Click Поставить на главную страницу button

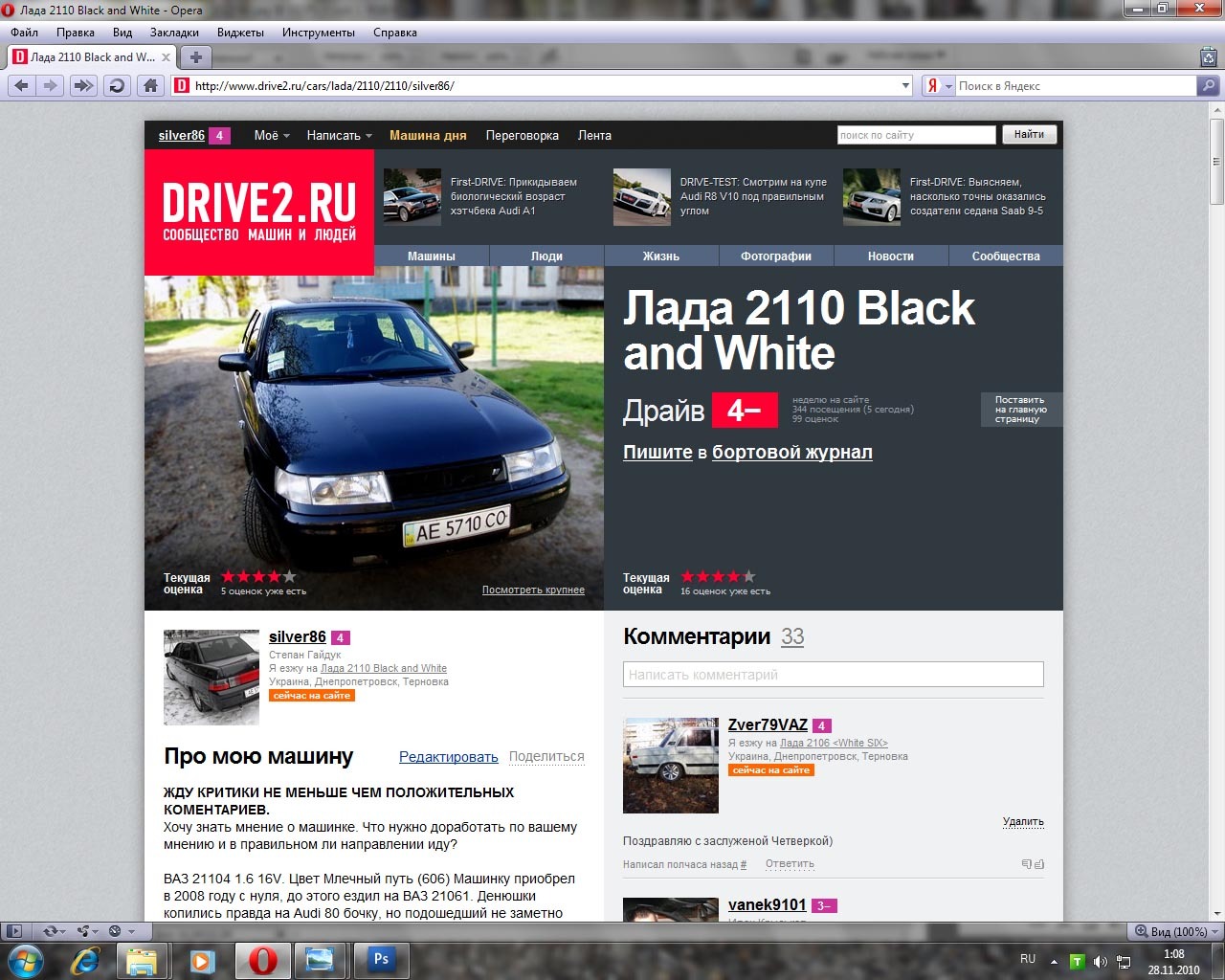(x=1021, y=410)
